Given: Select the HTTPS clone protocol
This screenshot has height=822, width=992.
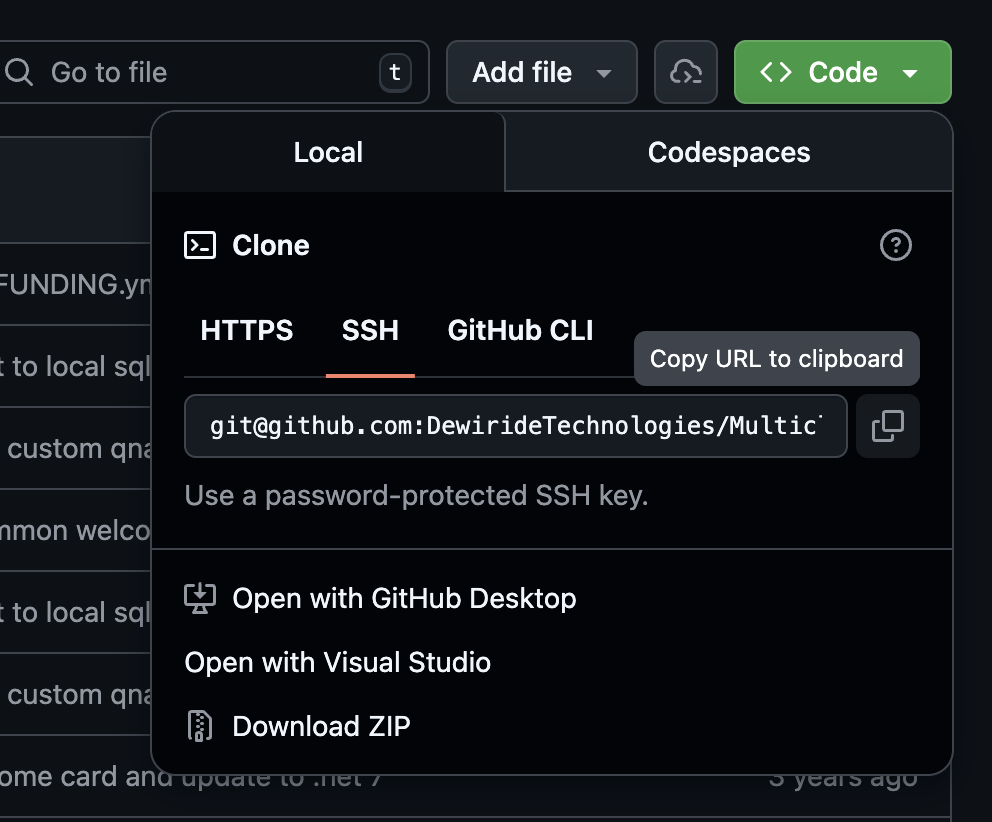Looking at the screenshot, I should 246,330.
